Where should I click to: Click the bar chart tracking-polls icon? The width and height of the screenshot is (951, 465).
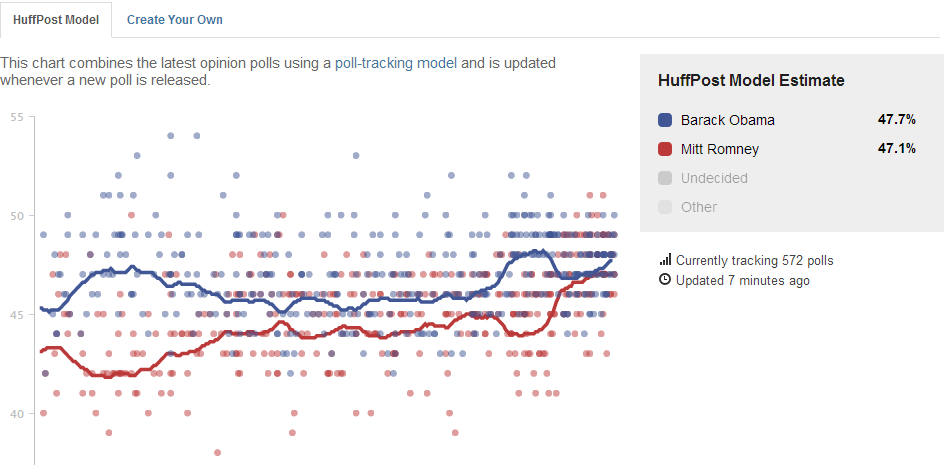[x=665, y=260]
